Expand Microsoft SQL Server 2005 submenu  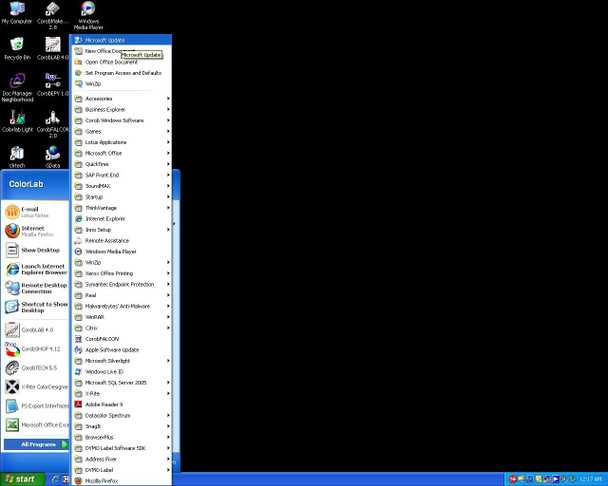pyautogui.click(x=121, y=382)
